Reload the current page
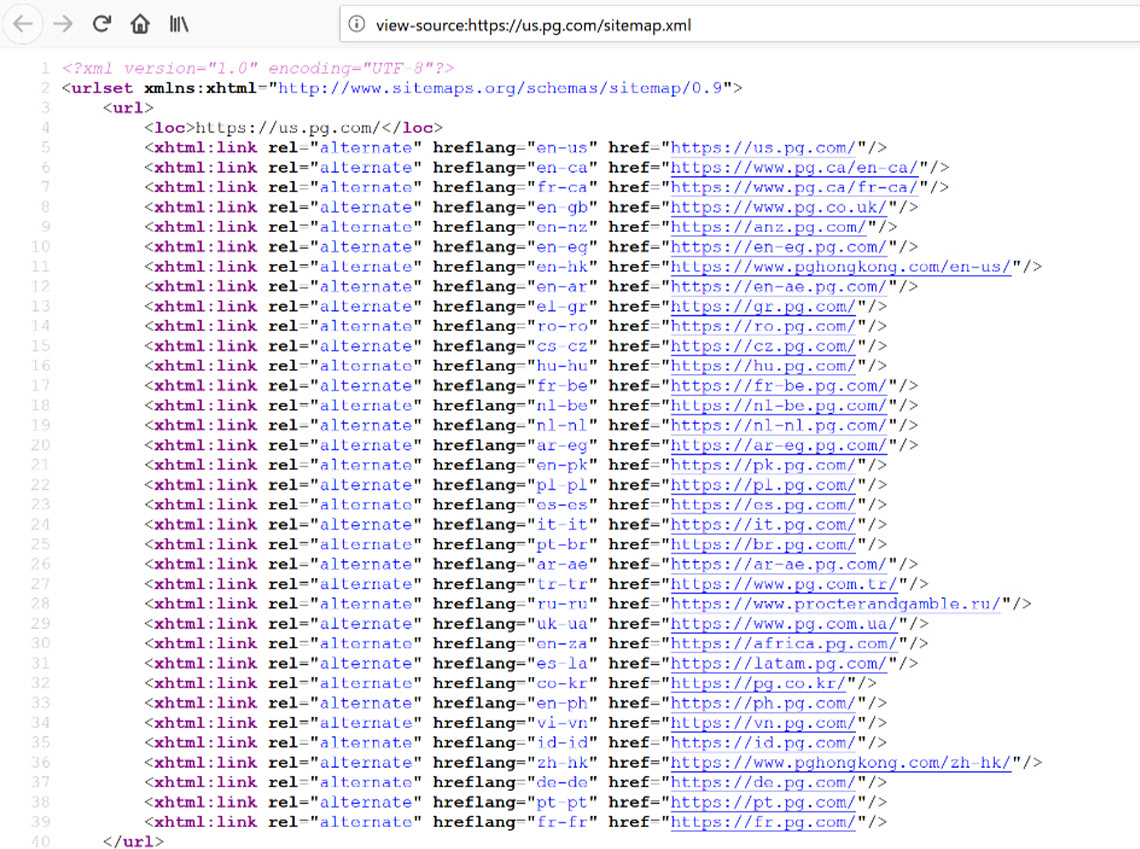The width and height of the screenshot is (1140, 849). pyautogui.click(x=101, y=25)
